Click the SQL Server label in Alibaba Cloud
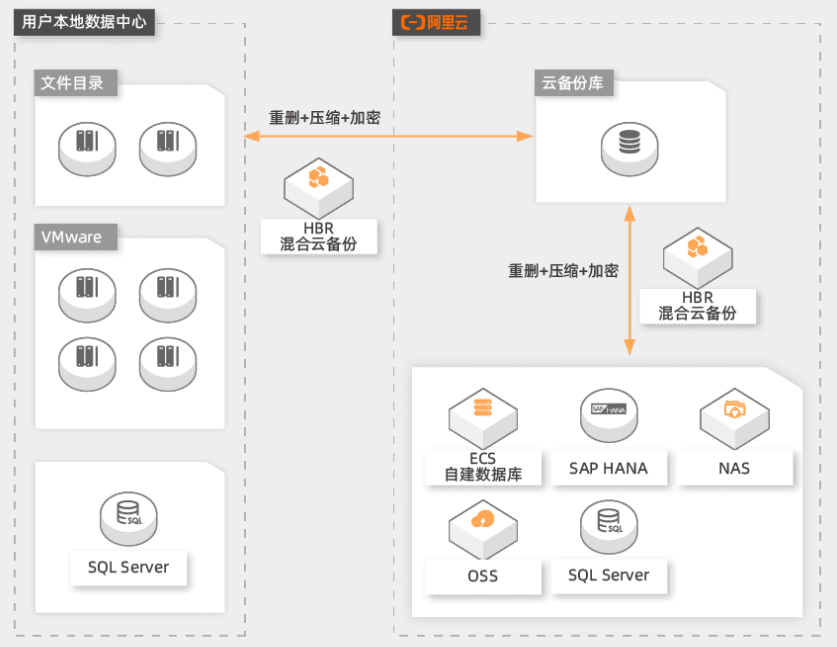 click(609, 575)
